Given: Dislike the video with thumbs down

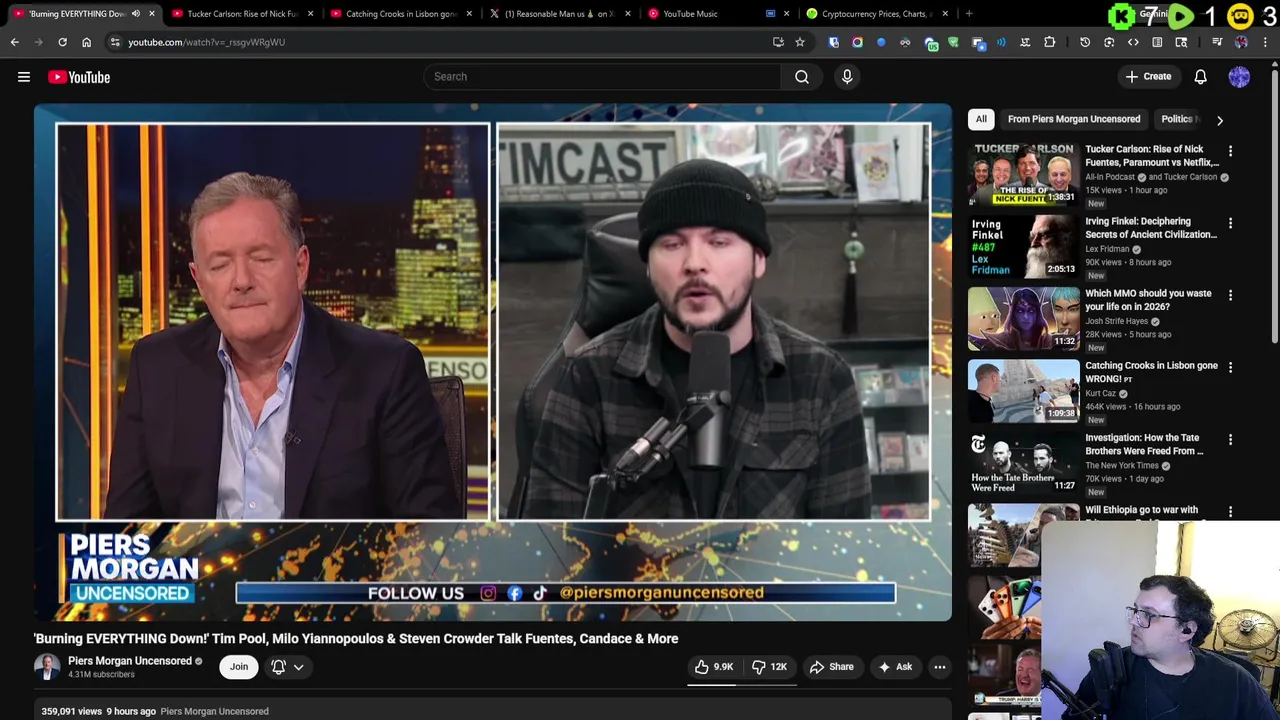Looking at the screenshot, I should click(x=769, y=667).
